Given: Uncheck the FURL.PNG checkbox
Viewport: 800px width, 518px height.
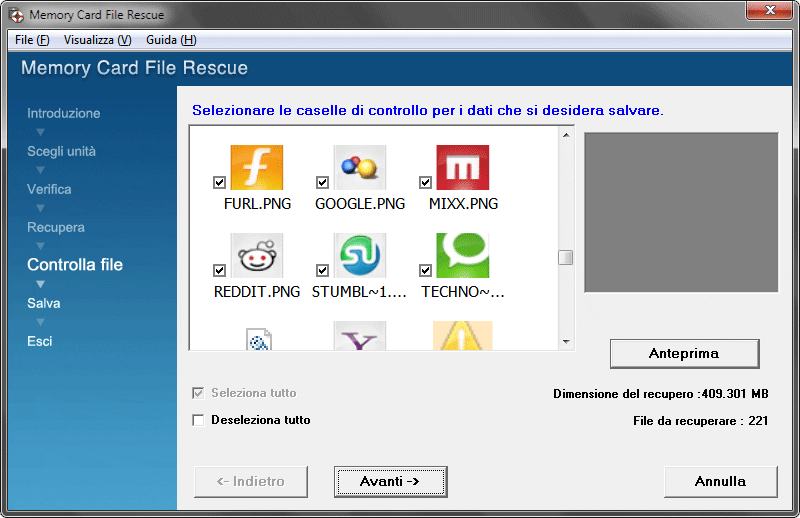Looking at the screenshot, I should tap(219, 182).
